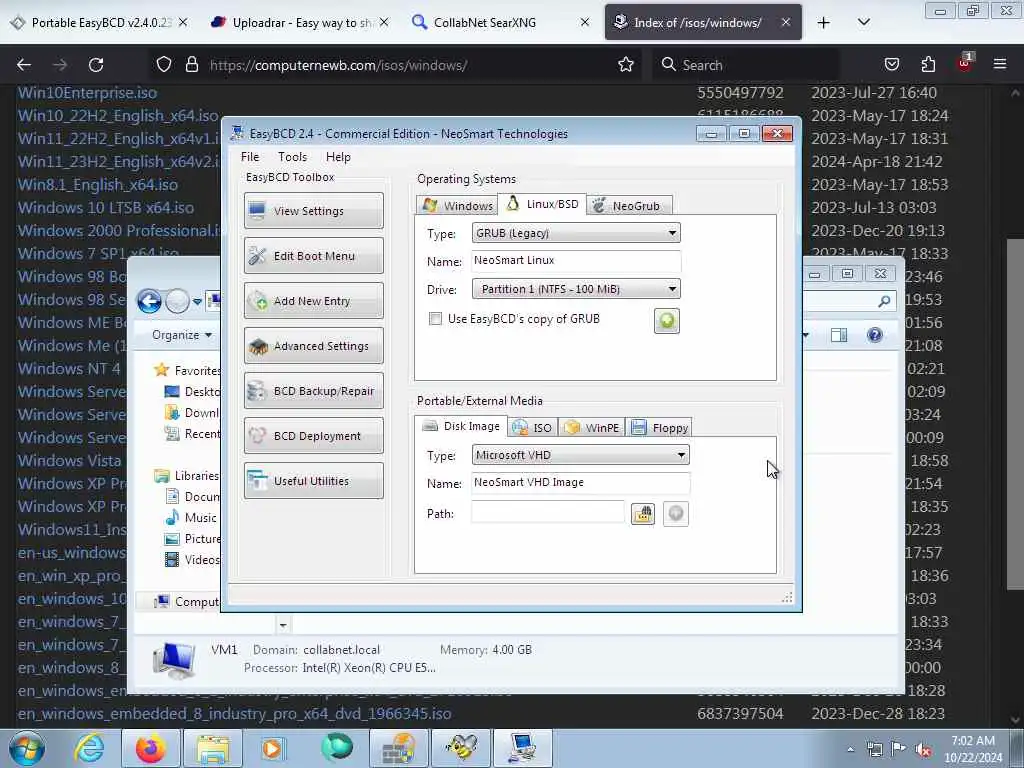Open Advanced Settings in EasyBCD toolbox

[x=313, y=346]
